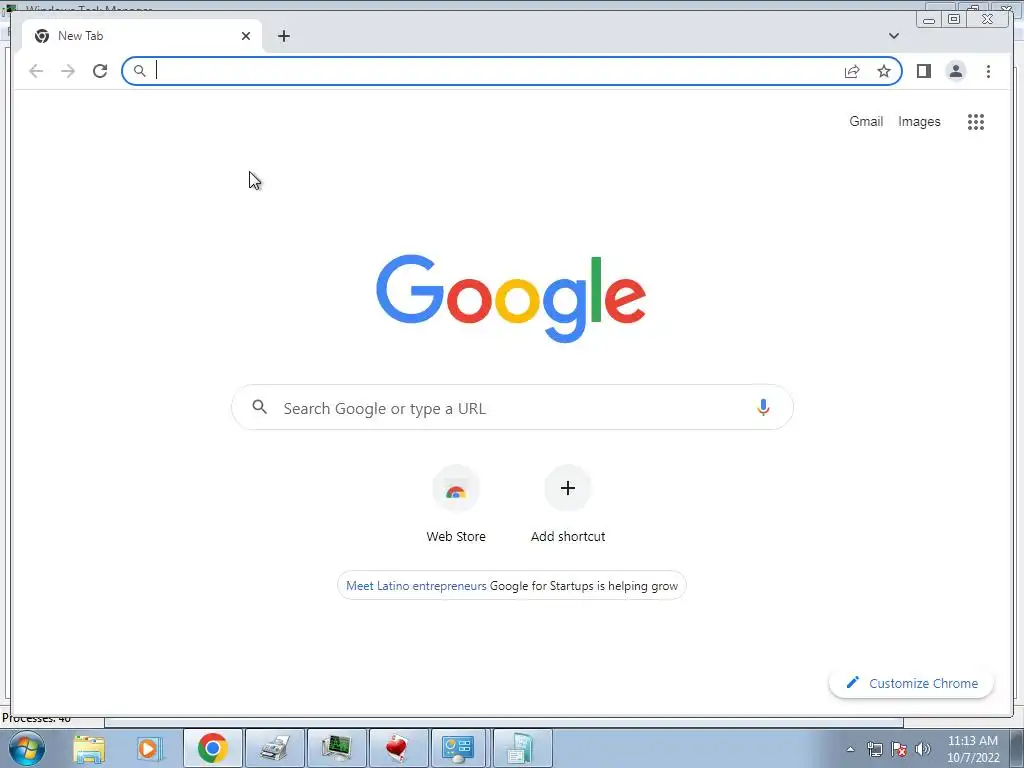Click the Search Google or type a URL box
The width and height of the screenshot is (1024, 768).
tap(512, 408)
